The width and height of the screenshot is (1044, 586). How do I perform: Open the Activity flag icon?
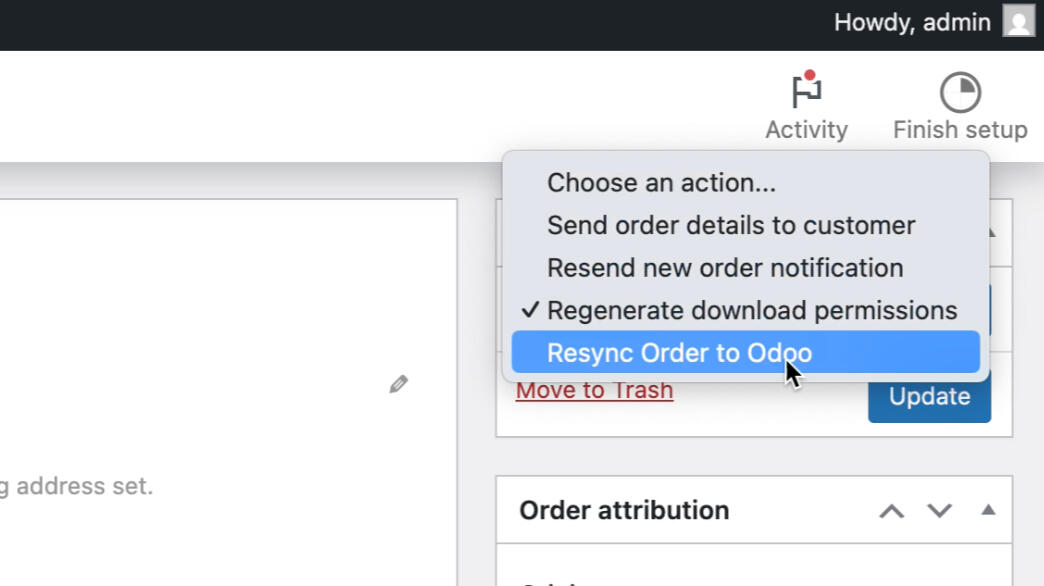coord(806,91)
